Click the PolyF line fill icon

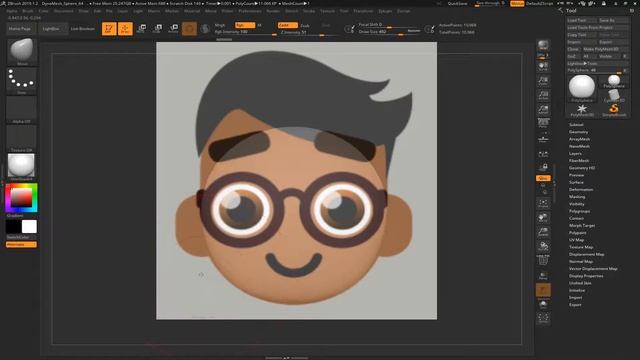pyautogui.click(x=543, y=260)
